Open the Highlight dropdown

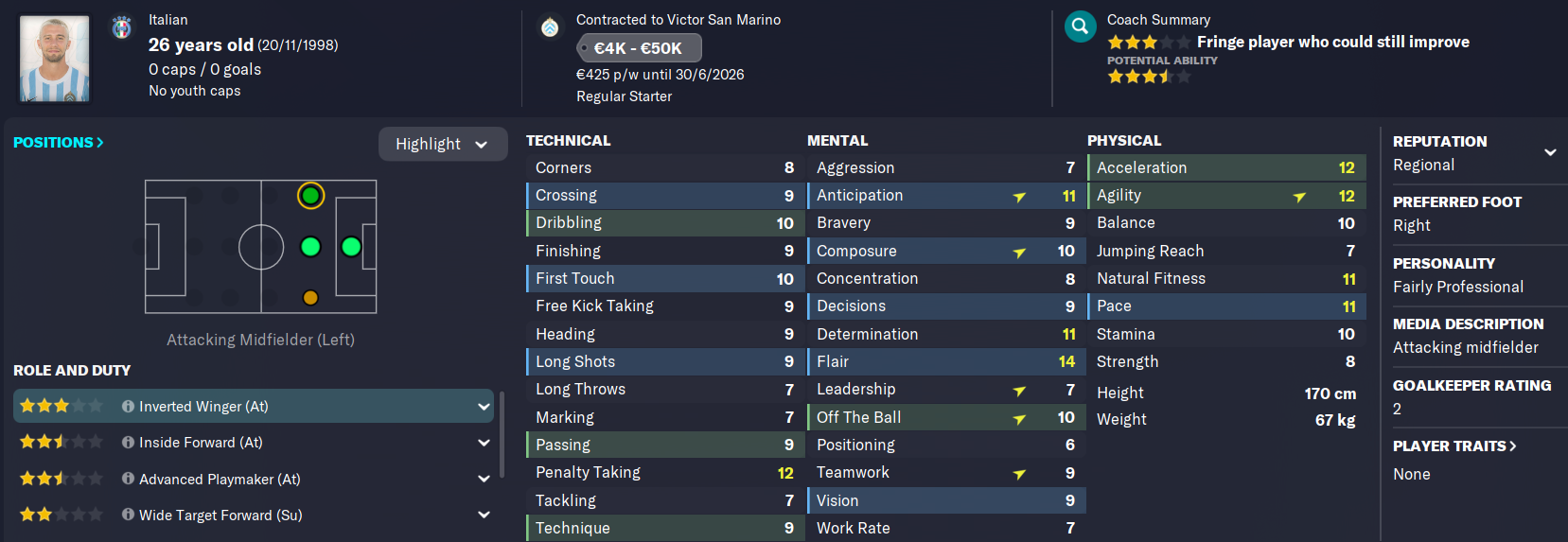(442, 144)
